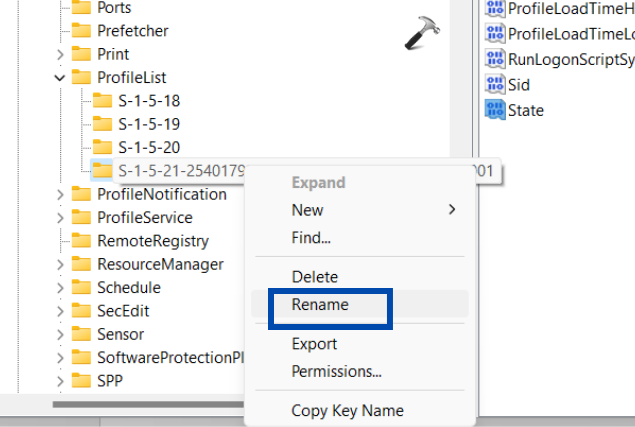This screenshot has width=635, height=427.
Task: Select the ProfileLoadTimeHigh value name
Action: (571, 8)
